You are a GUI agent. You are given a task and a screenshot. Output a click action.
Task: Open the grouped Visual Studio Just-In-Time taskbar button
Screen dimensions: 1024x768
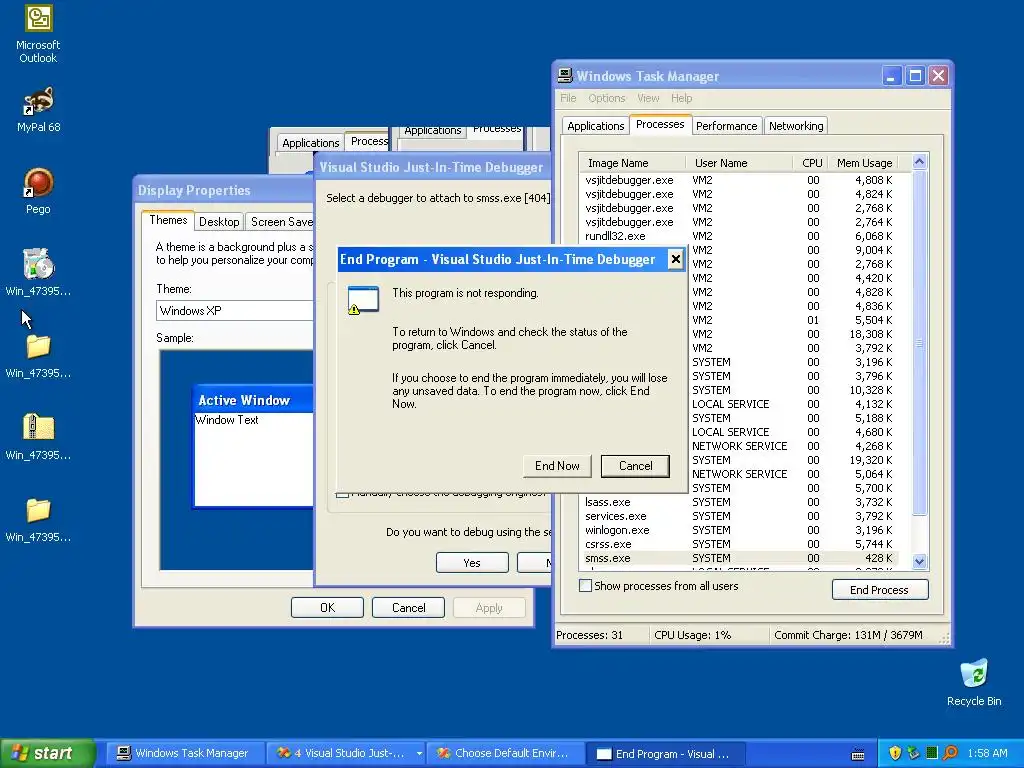click(346, 753)
